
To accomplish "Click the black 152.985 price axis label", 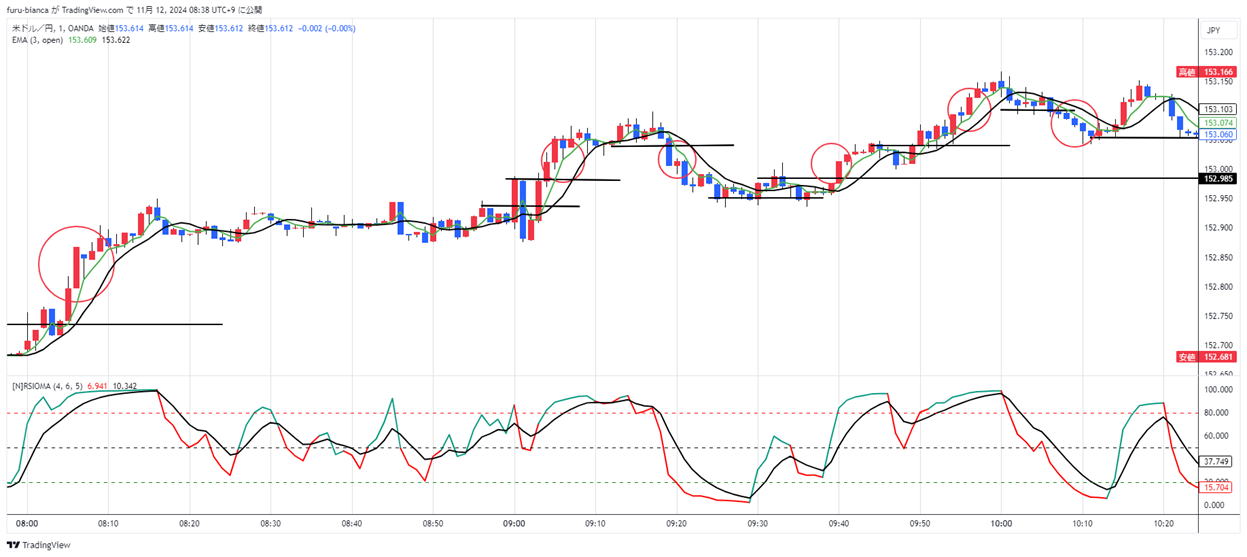I will (1218, 179).
